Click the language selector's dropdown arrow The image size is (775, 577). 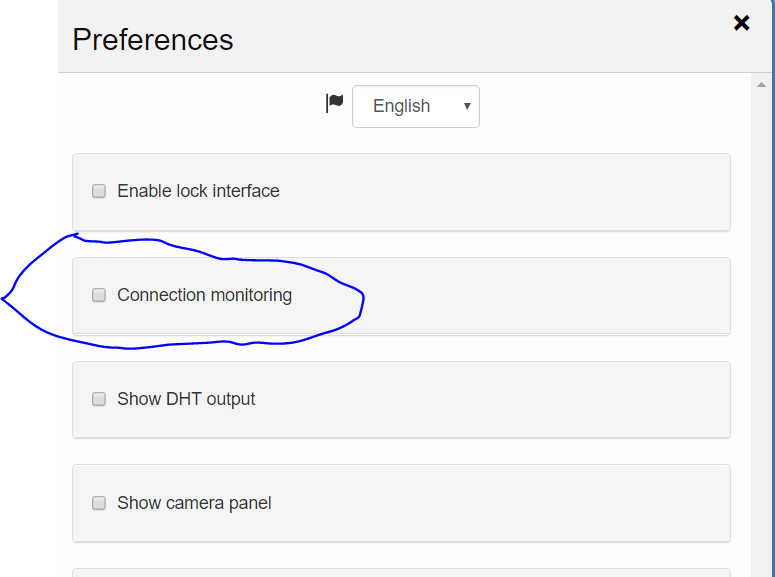pos(466,106)
